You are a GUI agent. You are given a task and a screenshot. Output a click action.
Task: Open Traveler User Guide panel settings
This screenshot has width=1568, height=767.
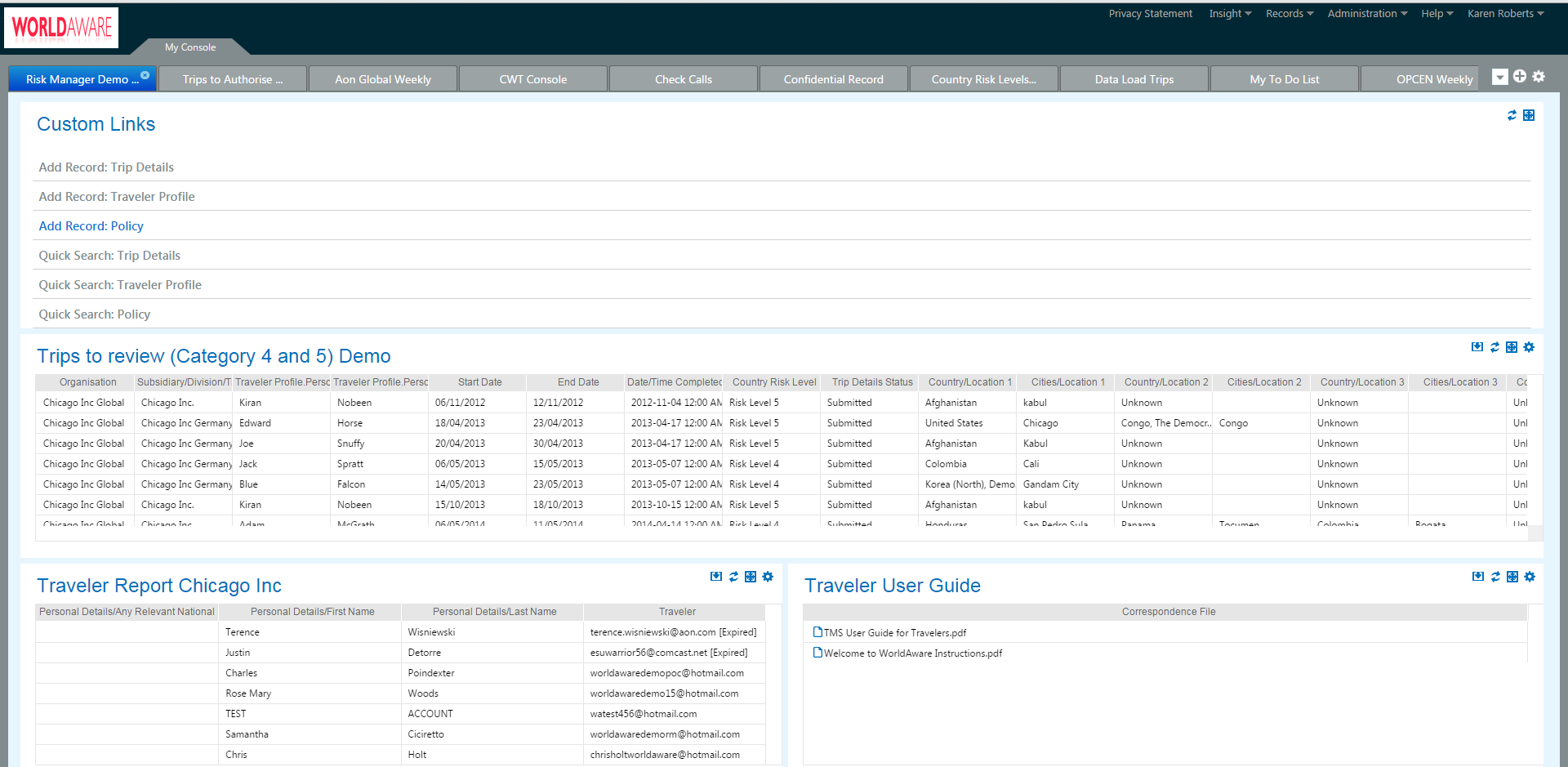point(1530,577)
